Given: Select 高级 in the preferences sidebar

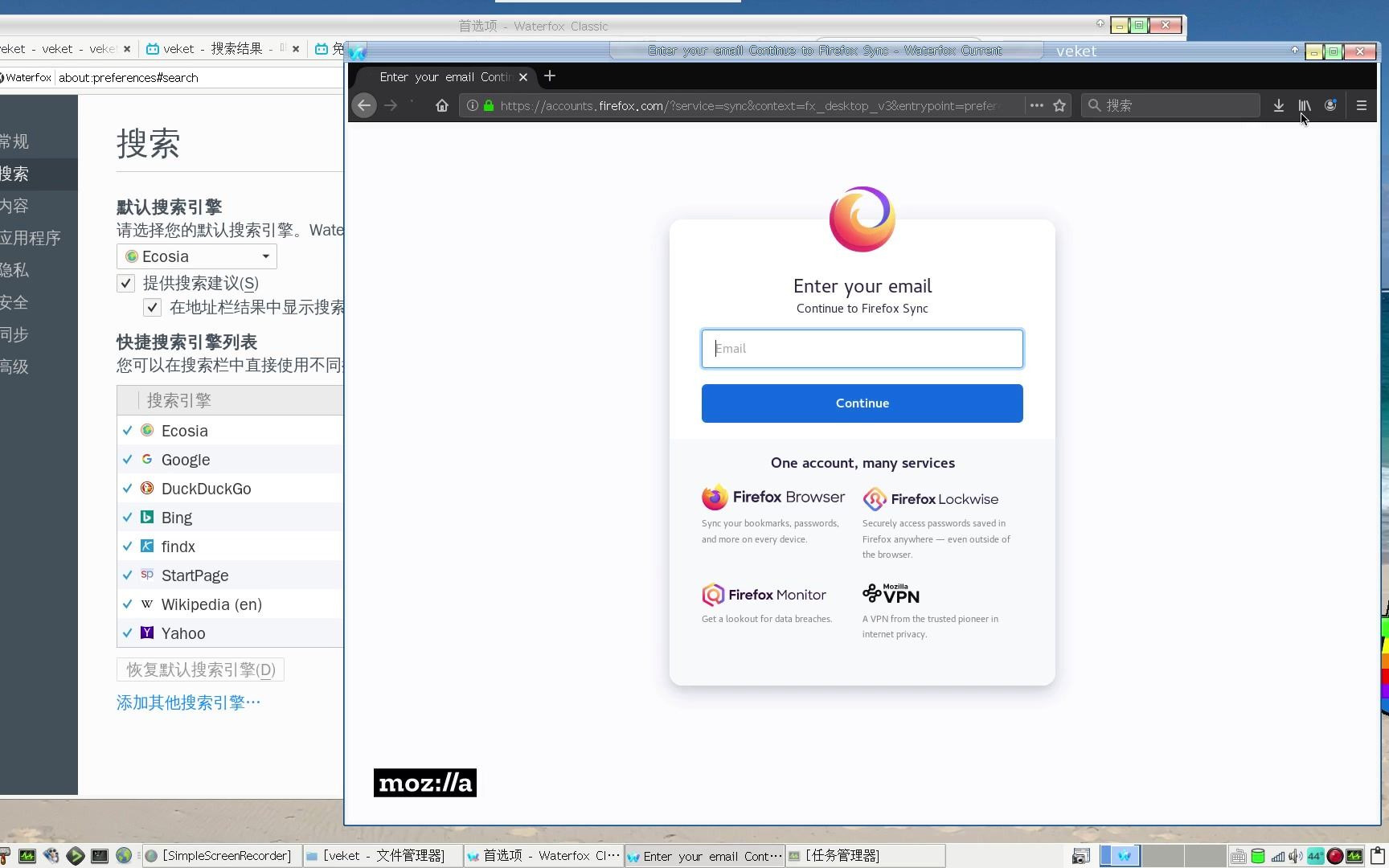Looking at the screenshot, I should click(x=39, y=366).
